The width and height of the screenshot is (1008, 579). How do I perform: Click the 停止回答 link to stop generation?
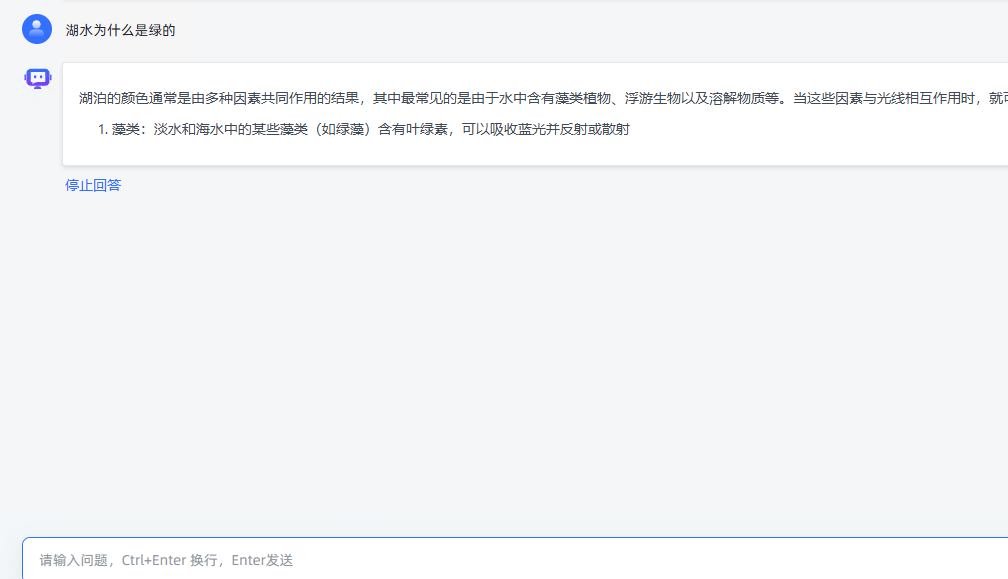92,184
